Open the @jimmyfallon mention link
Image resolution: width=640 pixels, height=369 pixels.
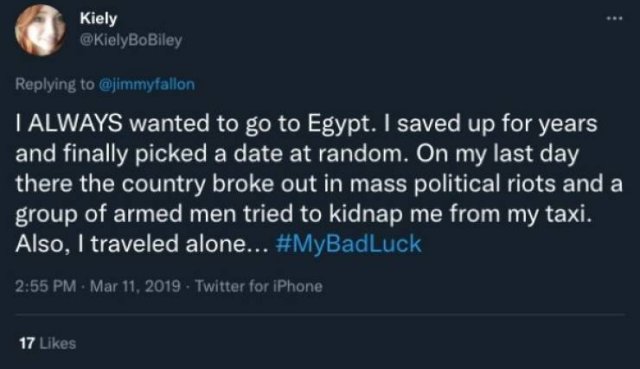[x=147, y=84]
